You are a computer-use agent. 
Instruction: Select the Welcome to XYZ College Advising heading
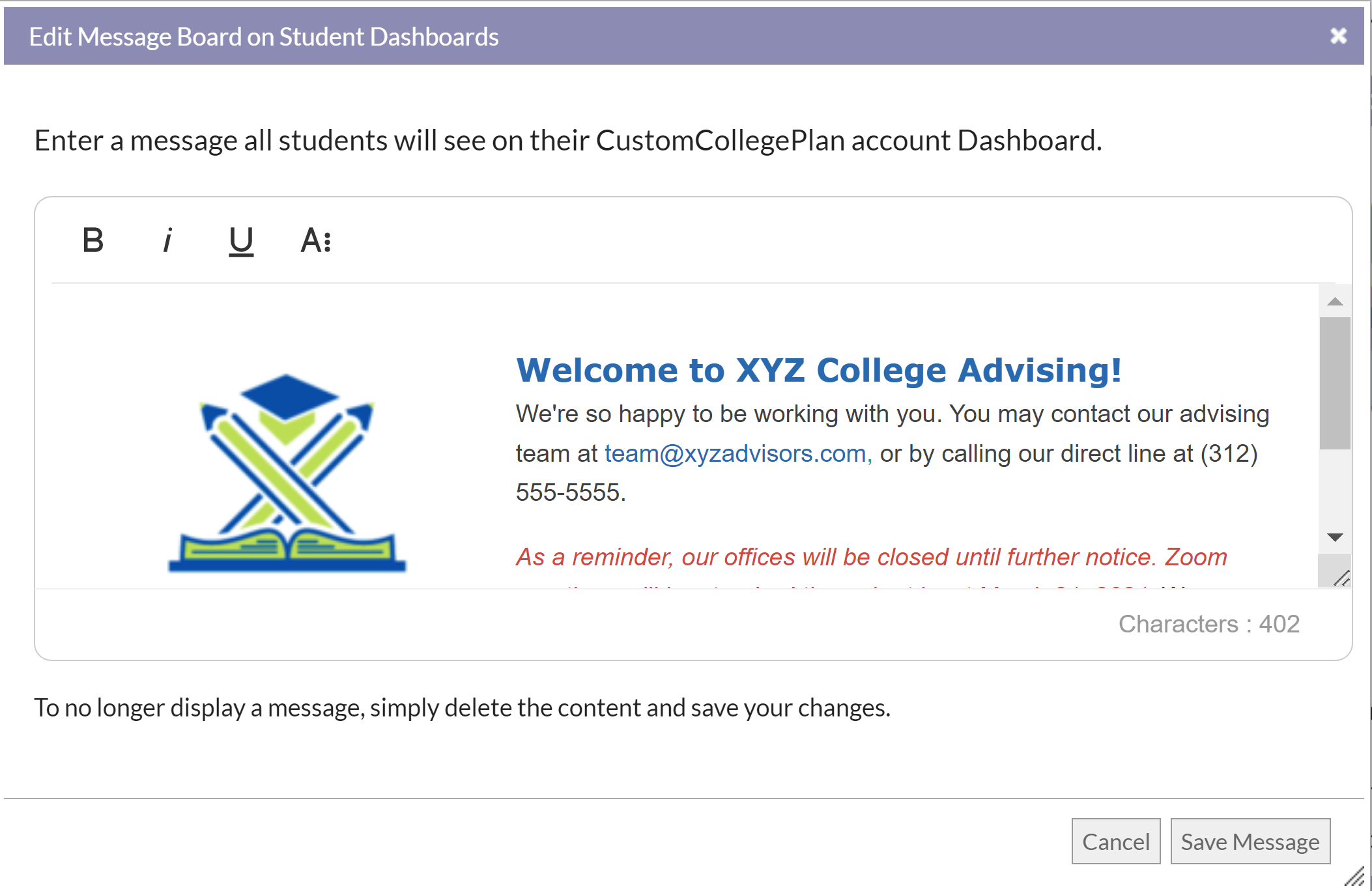coord(819,370)
